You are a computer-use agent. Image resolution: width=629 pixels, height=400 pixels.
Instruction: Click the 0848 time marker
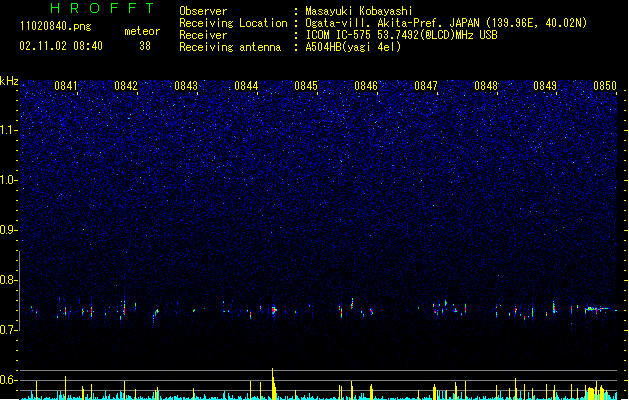[486, 86]
